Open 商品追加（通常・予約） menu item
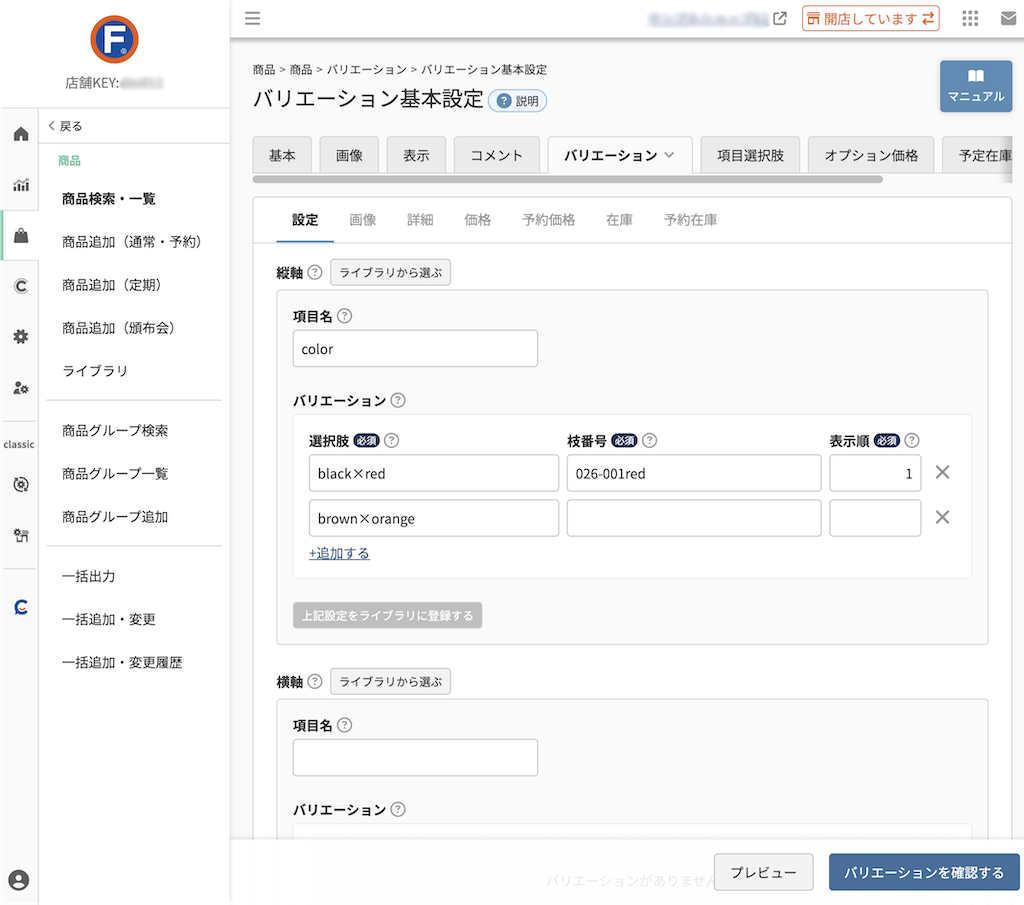Viewport: 1024px width, 905px height. 132,242
